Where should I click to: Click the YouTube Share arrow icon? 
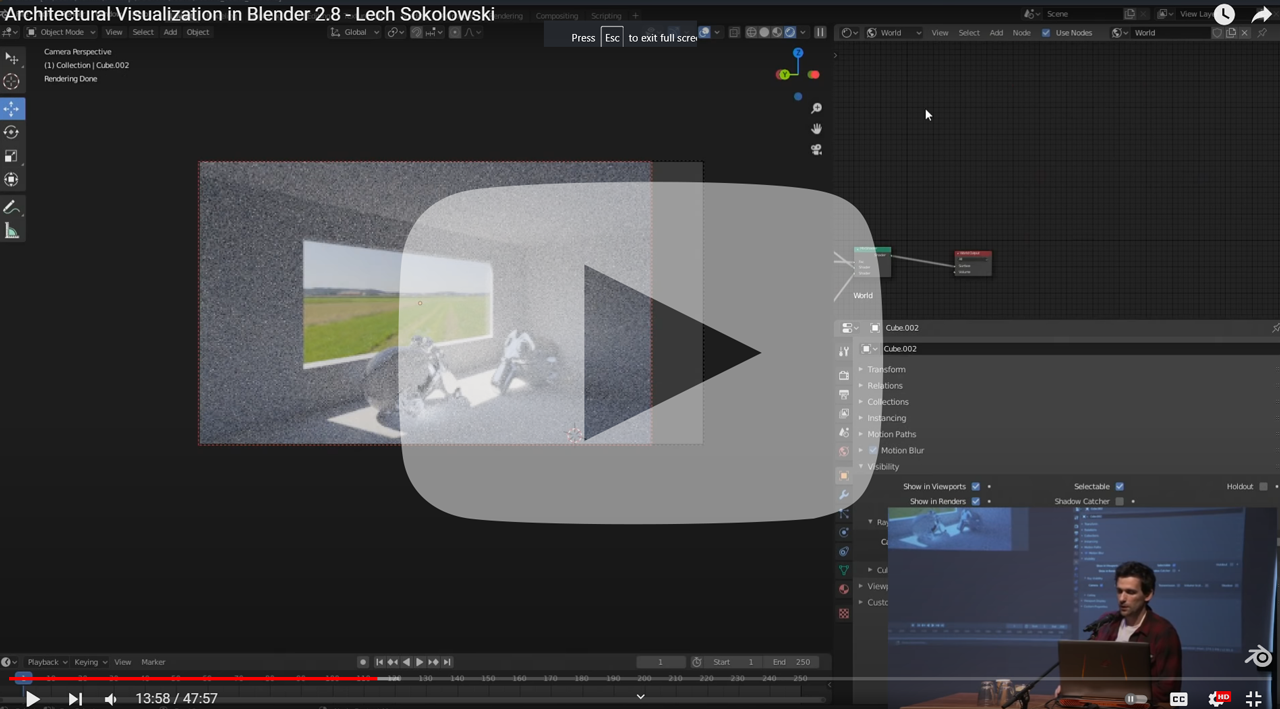1262,15
